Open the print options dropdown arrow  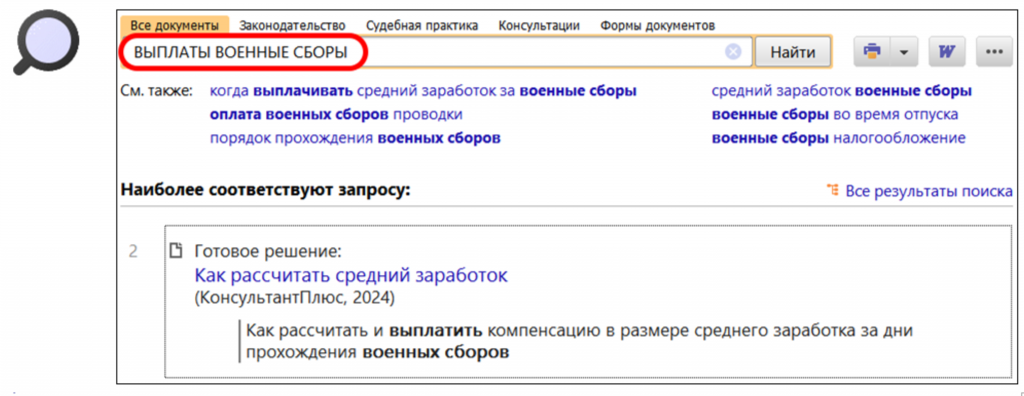(904, 52)
